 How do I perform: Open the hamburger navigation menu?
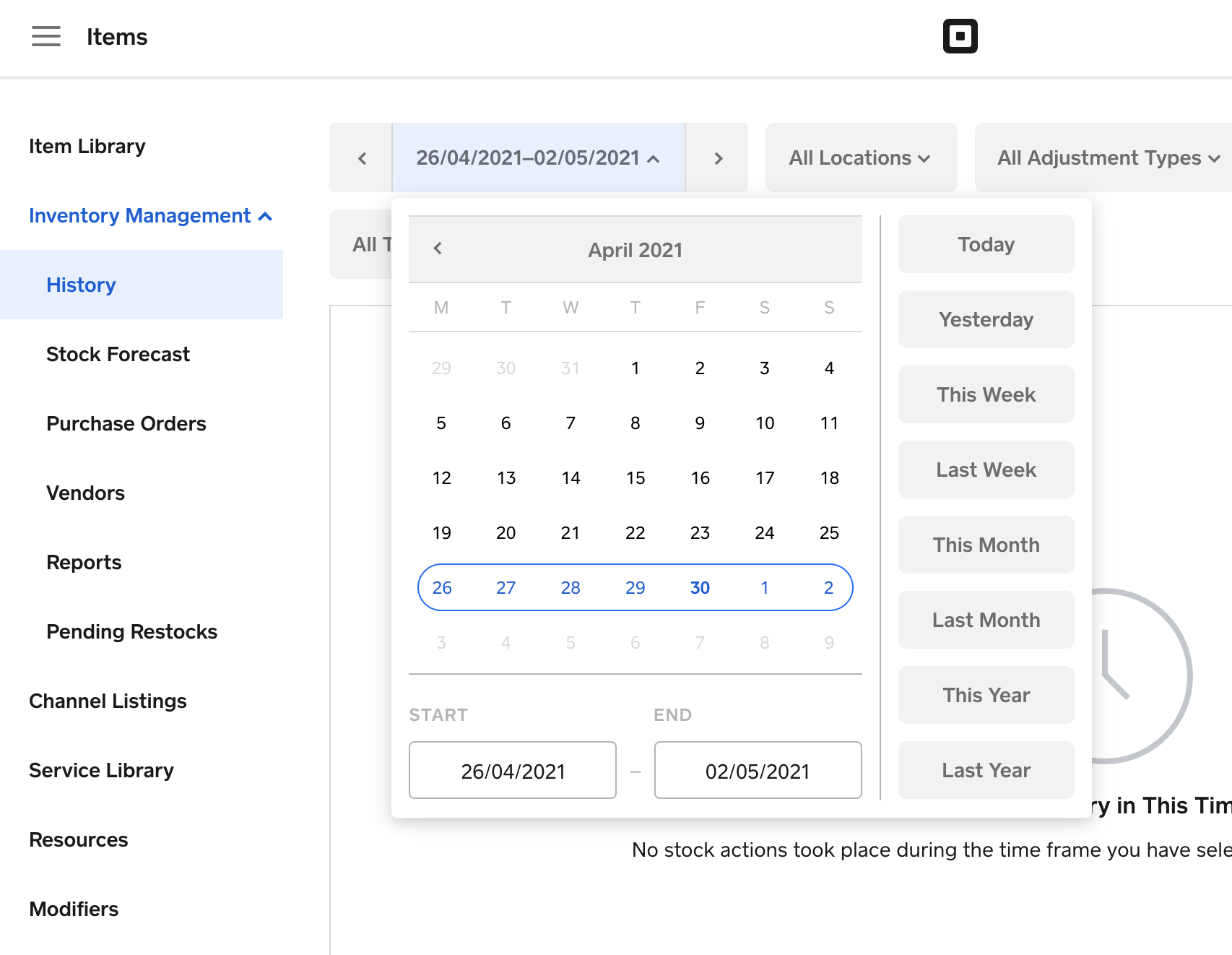click(x=46, y=36)
